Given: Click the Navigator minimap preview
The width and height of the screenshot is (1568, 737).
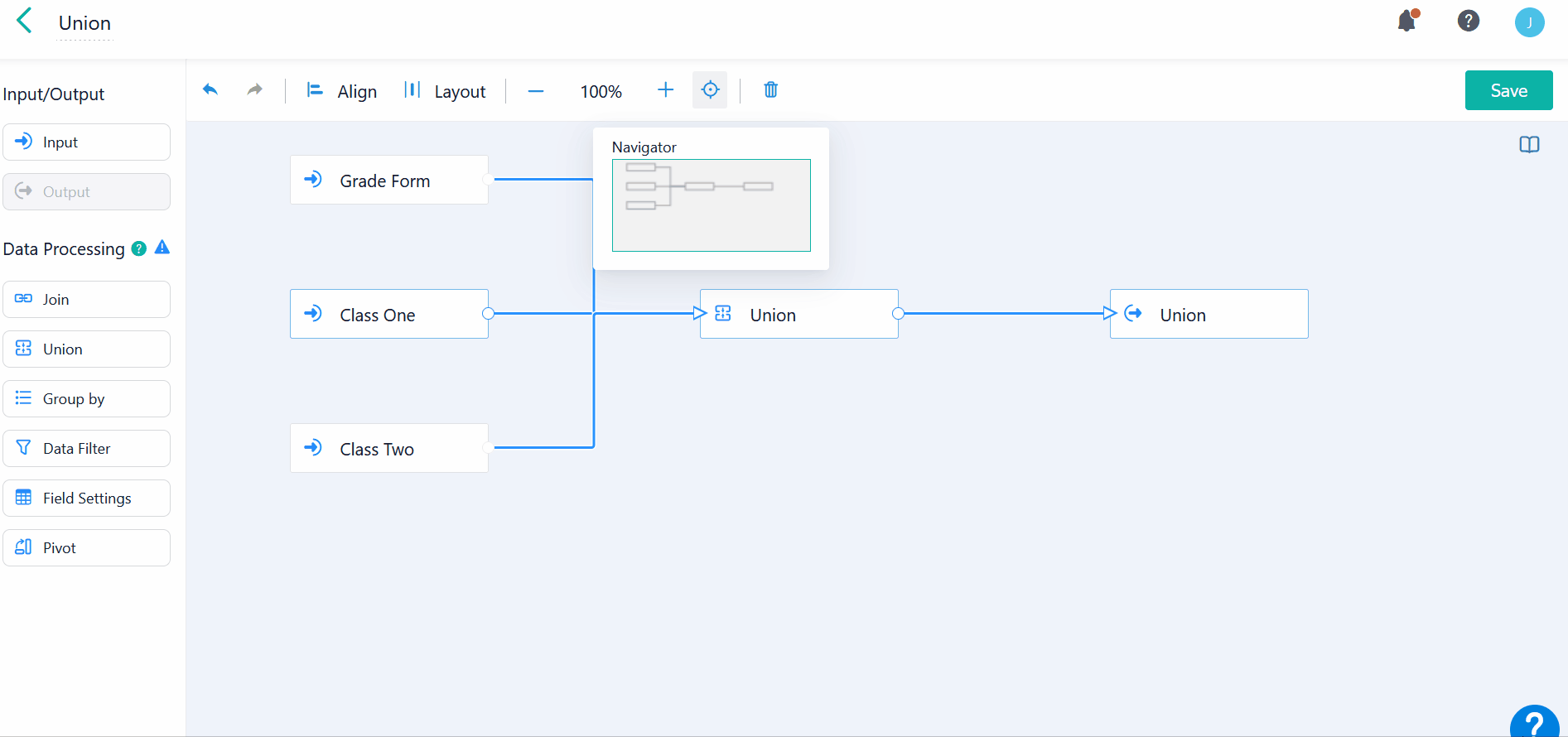Looking at the screenshot, I should coord(711,205).
